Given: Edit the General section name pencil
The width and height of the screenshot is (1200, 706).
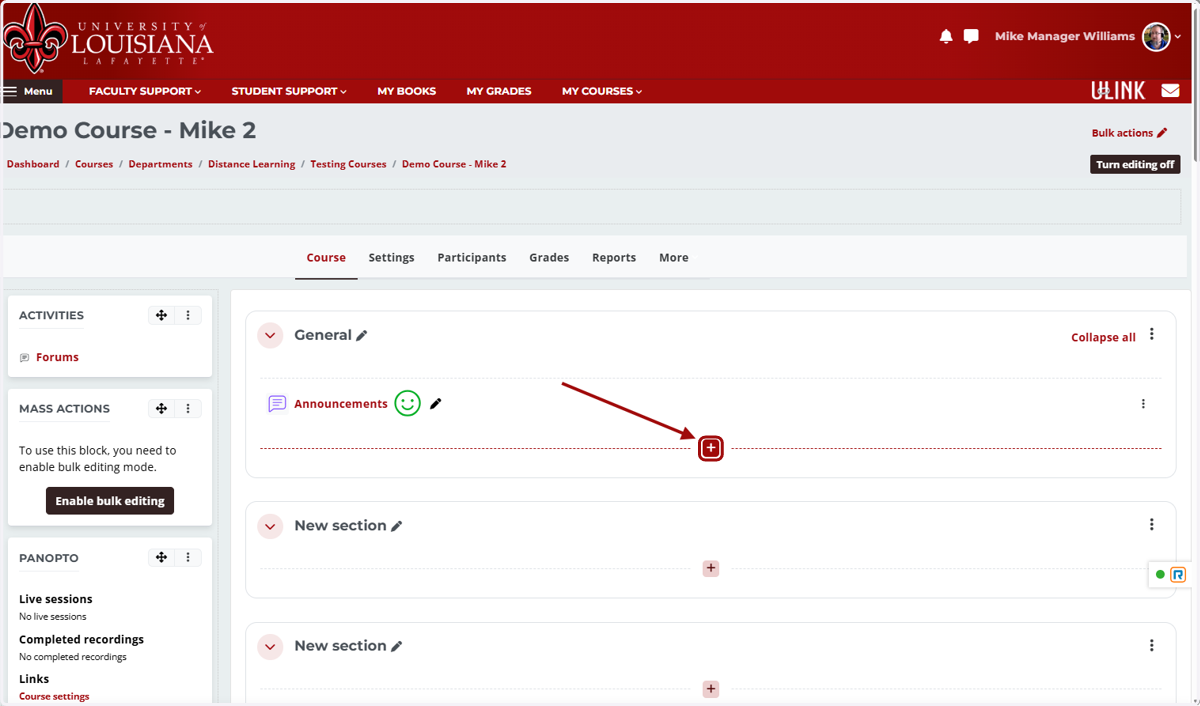Looking at the screenshot, I should click(362, 336).
